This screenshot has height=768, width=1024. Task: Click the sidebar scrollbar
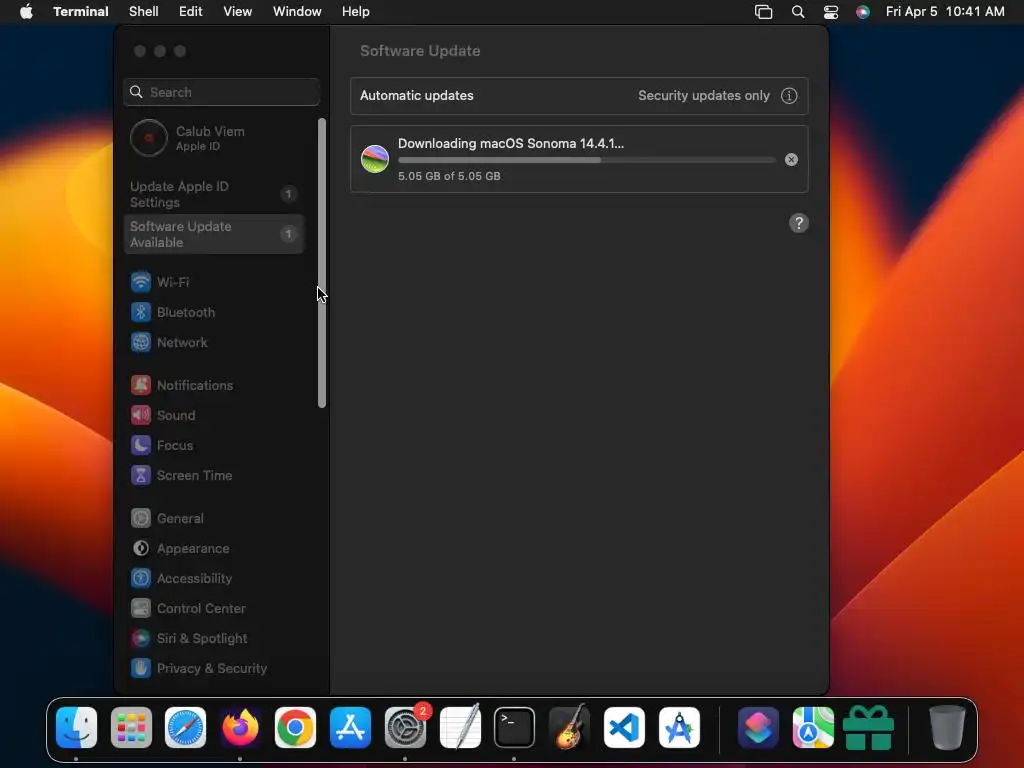pyautogui.click(x=321, y=263)
